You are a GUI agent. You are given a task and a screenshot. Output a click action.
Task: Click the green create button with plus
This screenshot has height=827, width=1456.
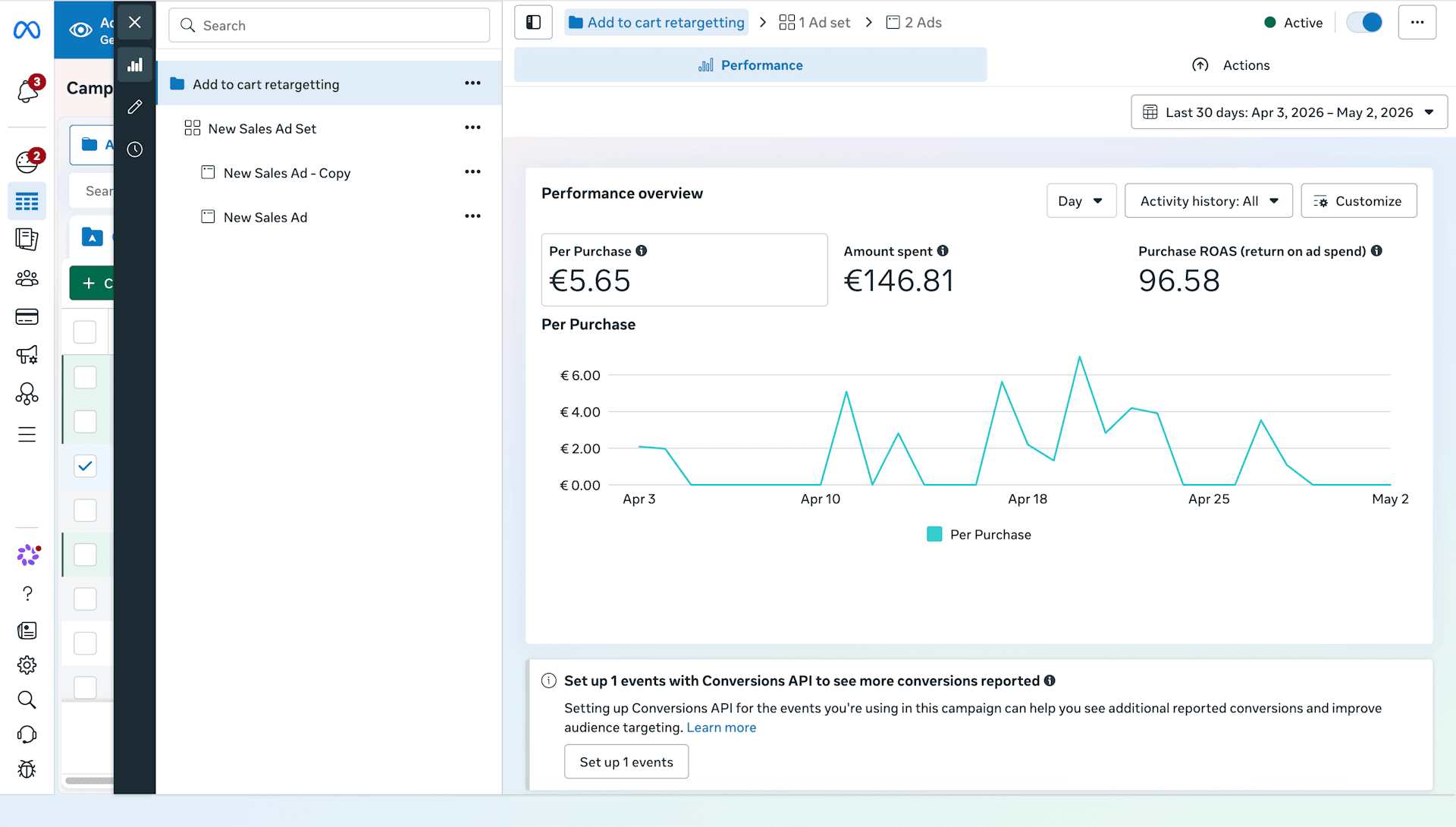pyautogui.click(x=92, y=283)
